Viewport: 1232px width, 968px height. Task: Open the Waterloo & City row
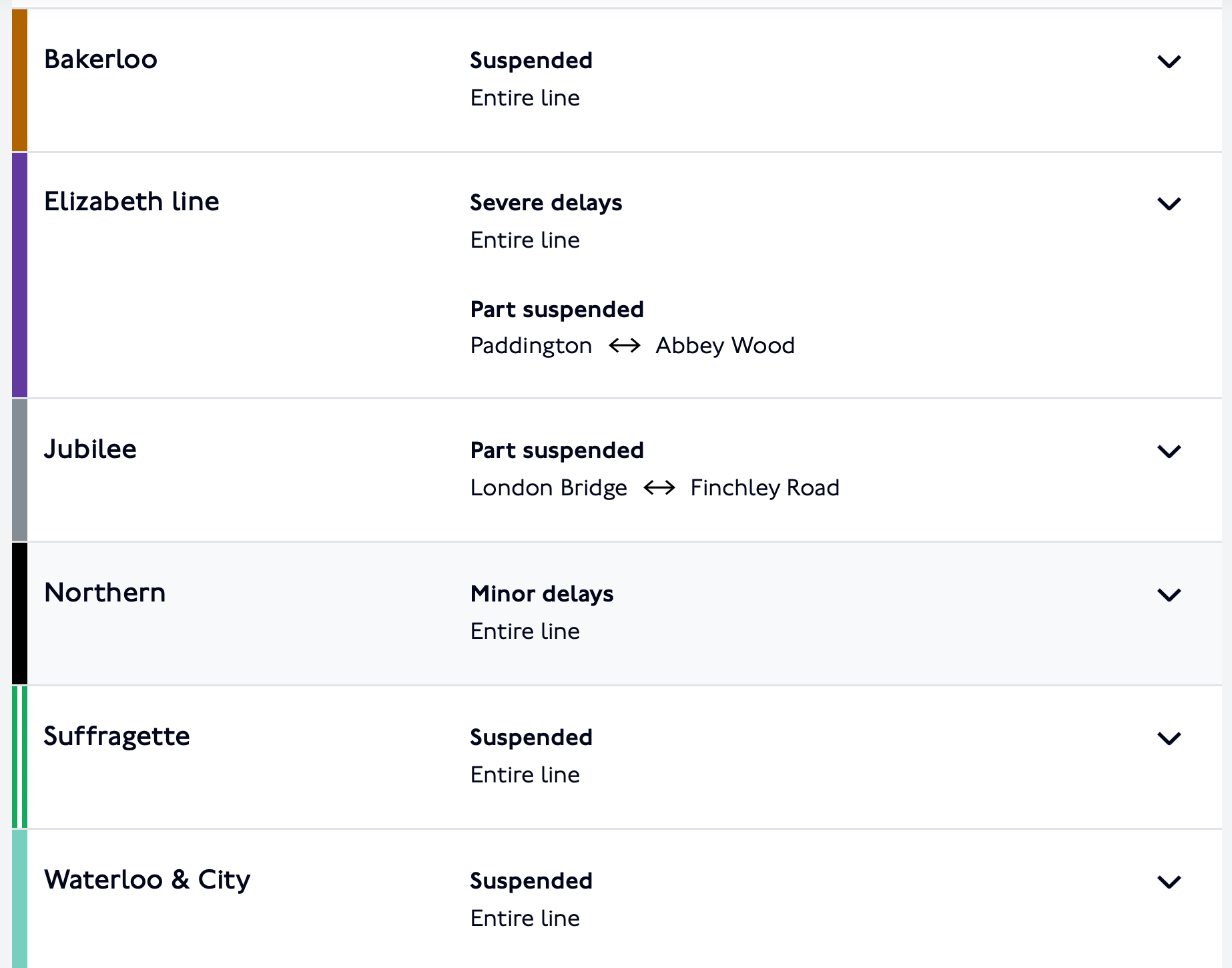(x=617, y=899)
